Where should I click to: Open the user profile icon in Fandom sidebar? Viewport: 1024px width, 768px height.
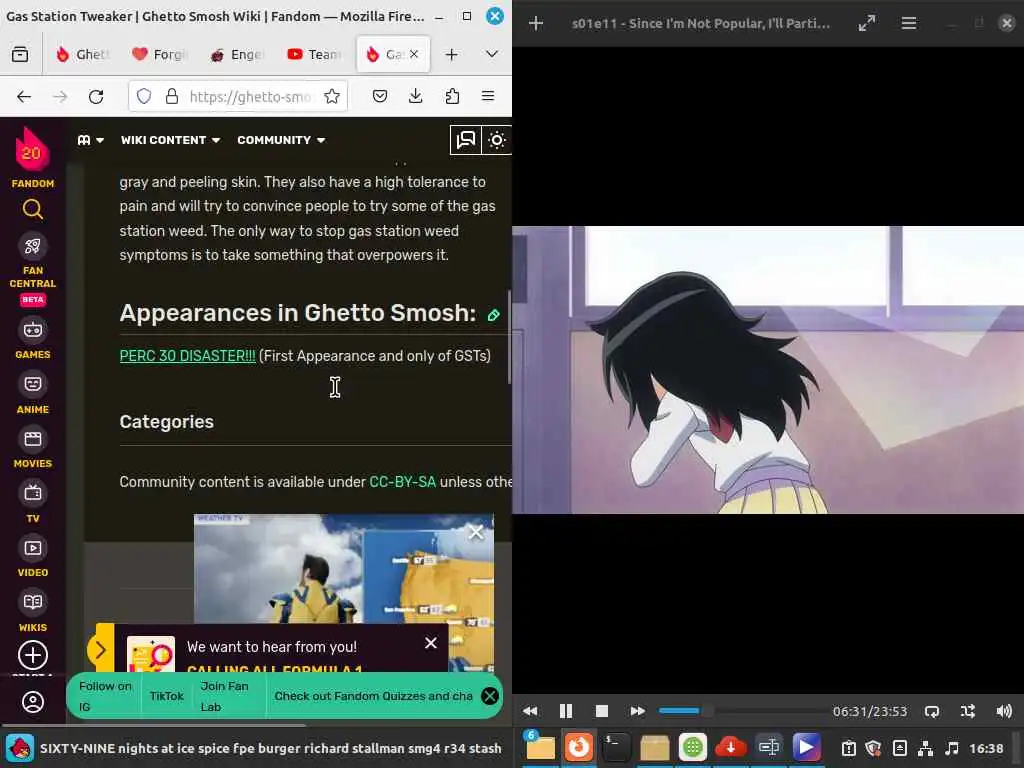(33, 702)
